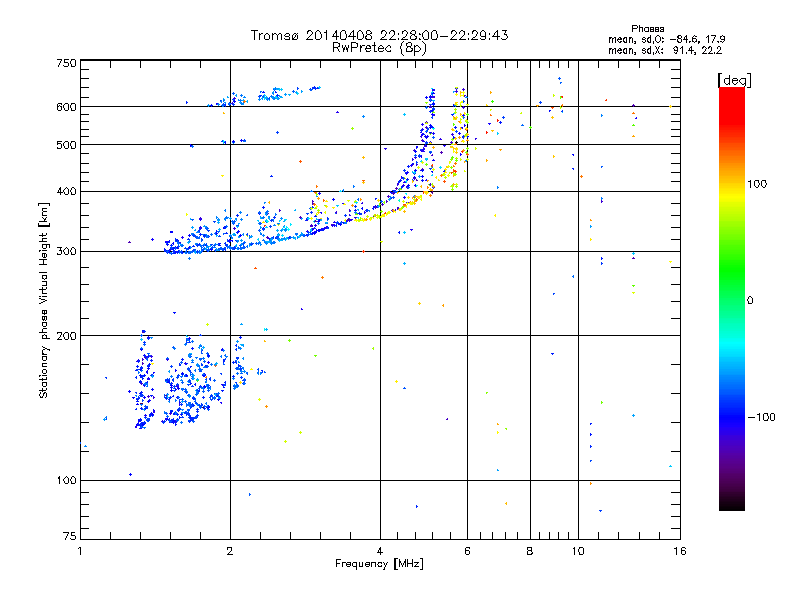
Task: Click the y-axis tick label '300'
Action: (66, 251)
